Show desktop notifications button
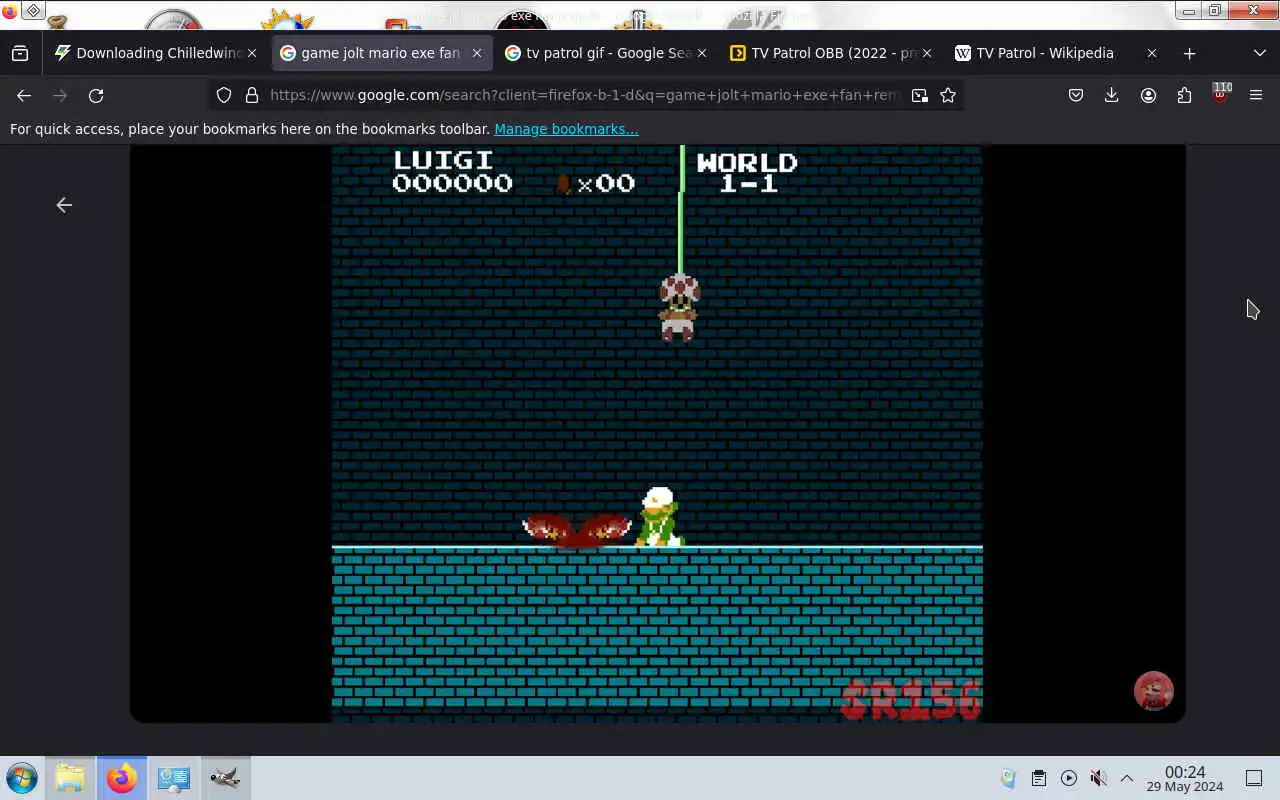The image size is (1280, 800). [1254, 778]
